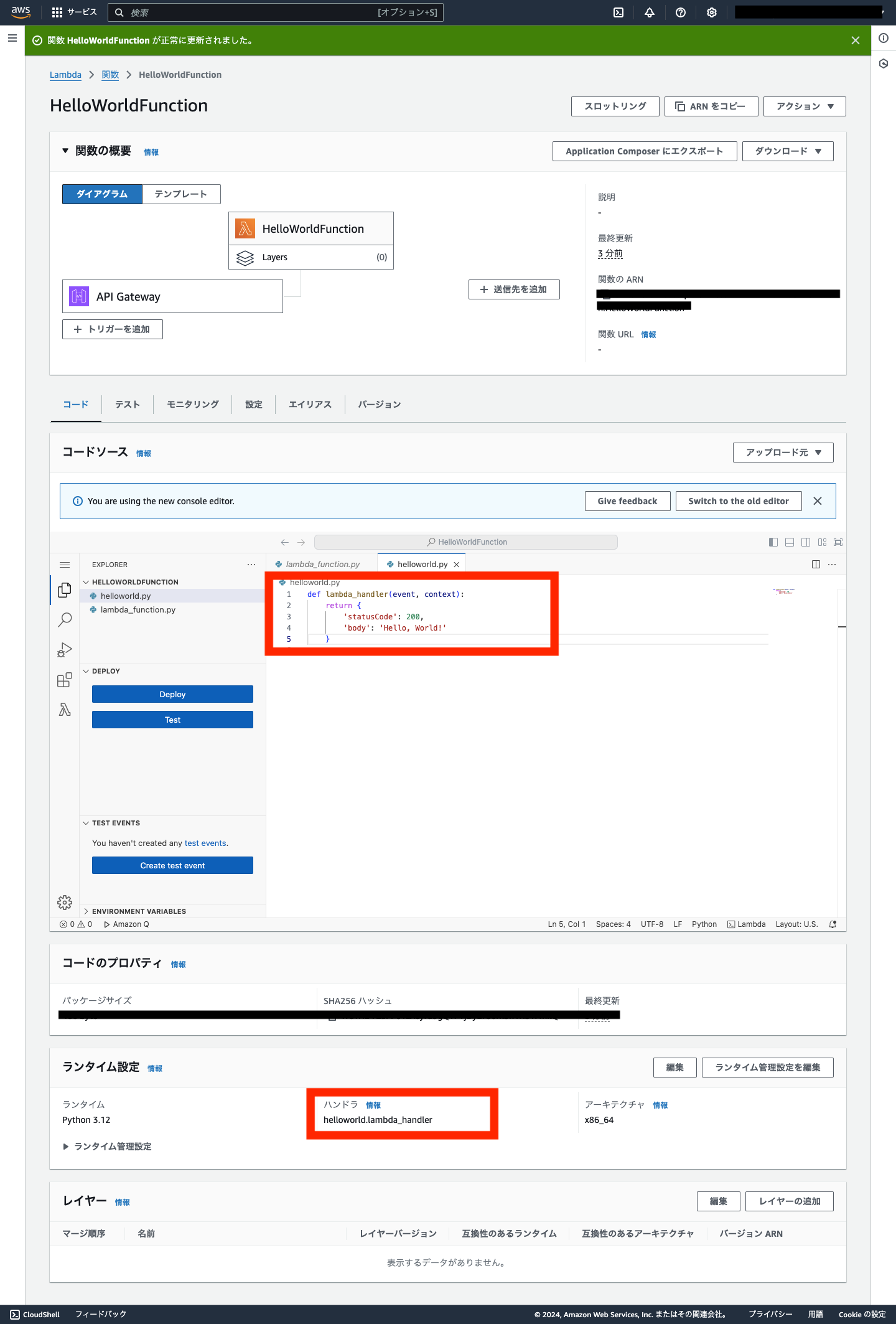Open Explorer views ellipsis menu
This screenshot has width=896, height=1324.
click(251, 565)
